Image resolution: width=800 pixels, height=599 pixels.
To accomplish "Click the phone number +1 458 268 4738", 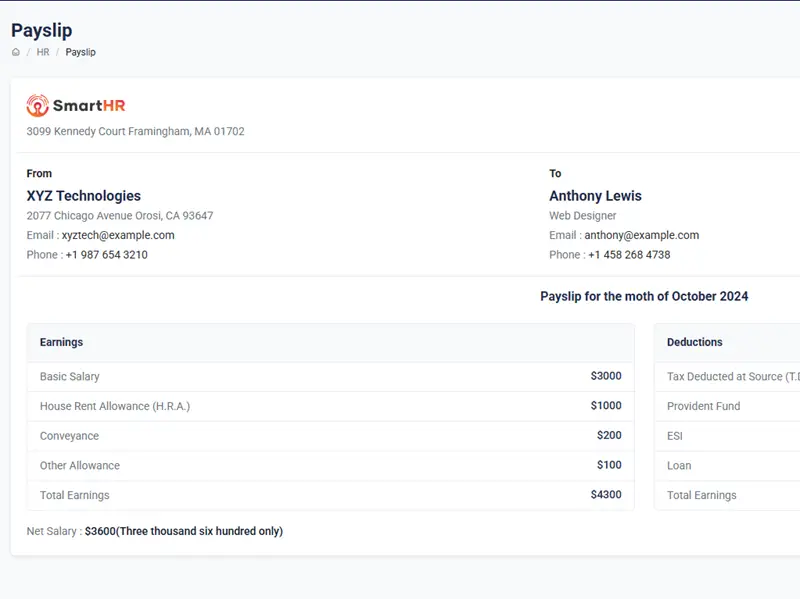I will pyautogui.click(x=629, y=255).
